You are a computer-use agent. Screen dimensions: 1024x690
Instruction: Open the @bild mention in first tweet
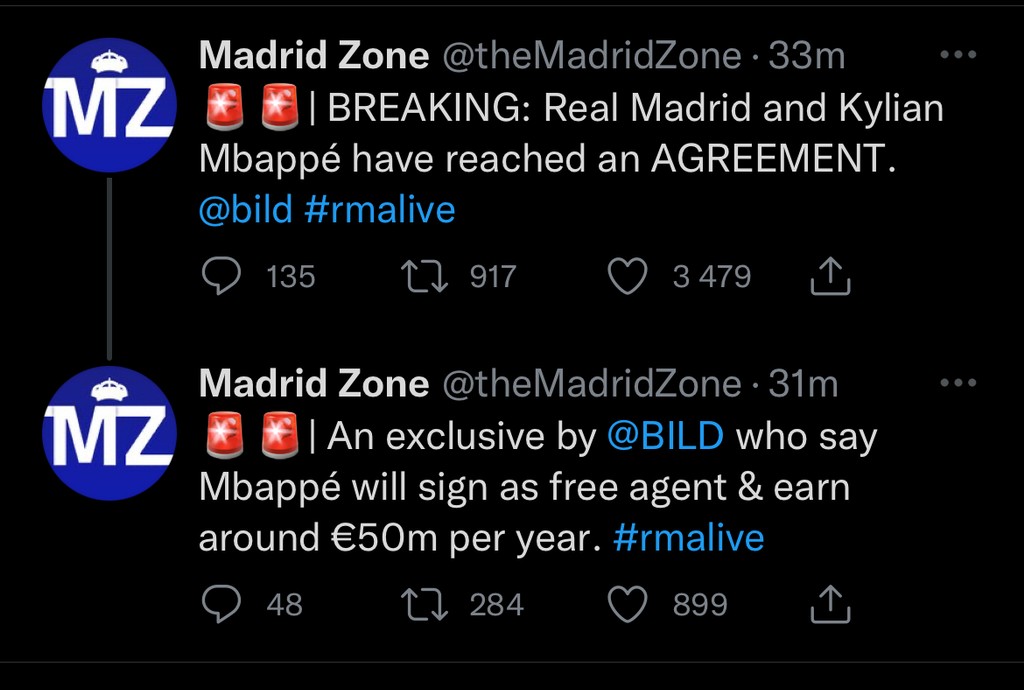point(246,210)
